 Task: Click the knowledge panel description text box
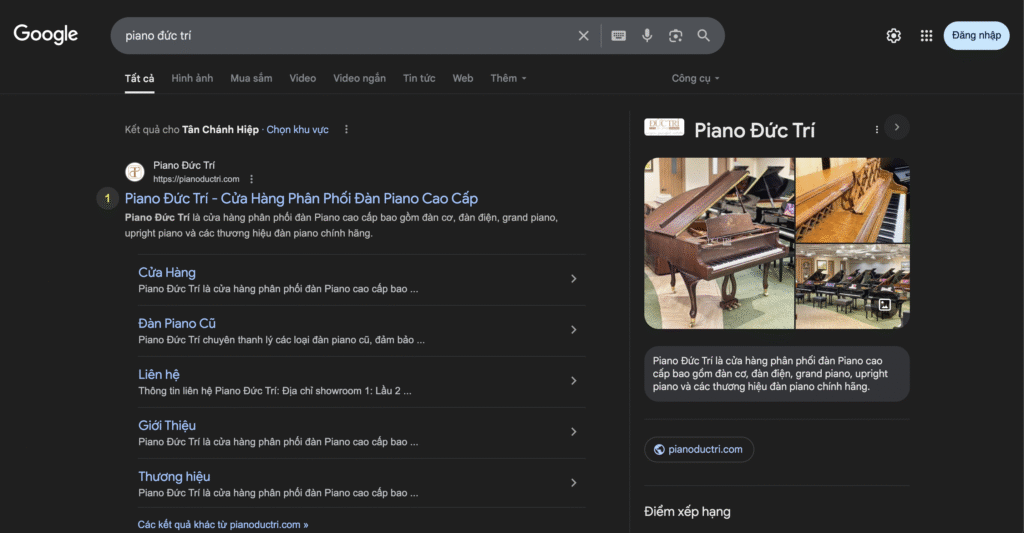776,374
